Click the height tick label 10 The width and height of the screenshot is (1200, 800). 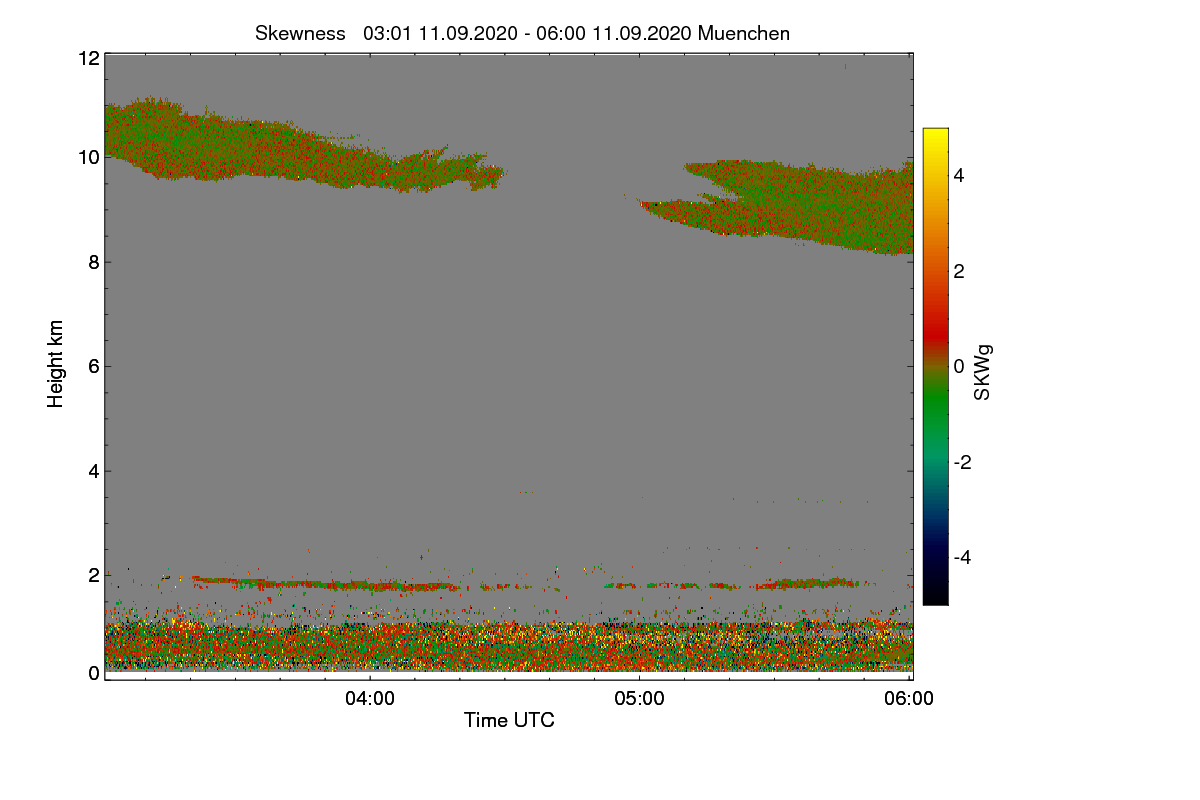88,157
